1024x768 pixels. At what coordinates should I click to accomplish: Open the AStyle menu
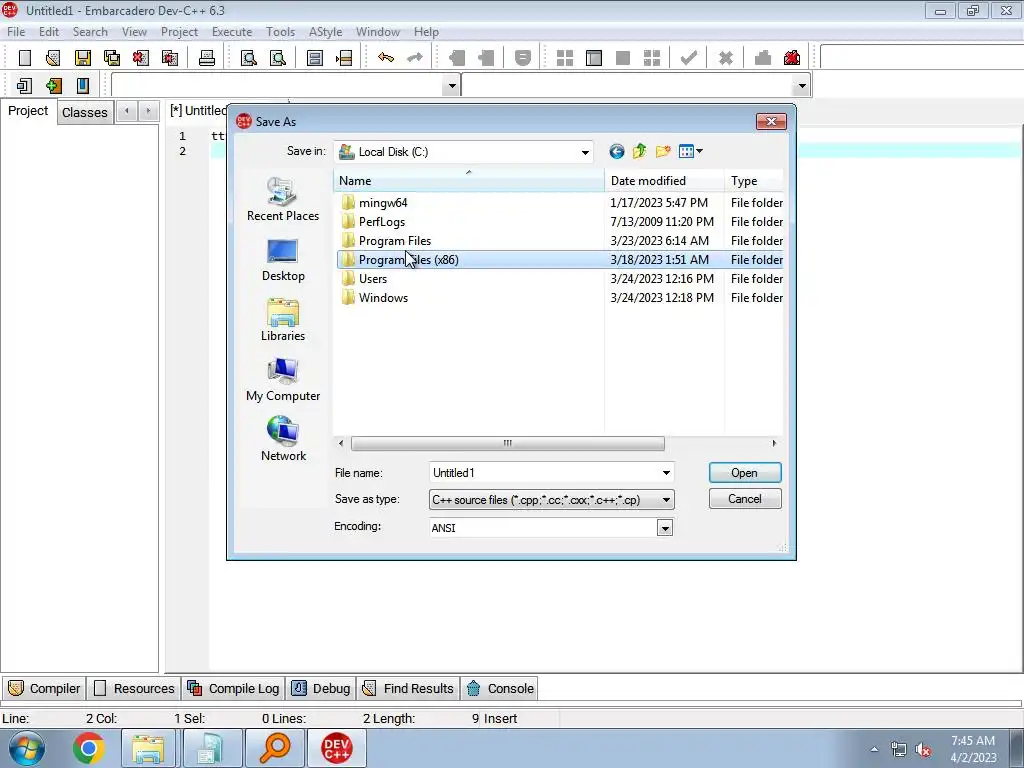tap(325, 32)
